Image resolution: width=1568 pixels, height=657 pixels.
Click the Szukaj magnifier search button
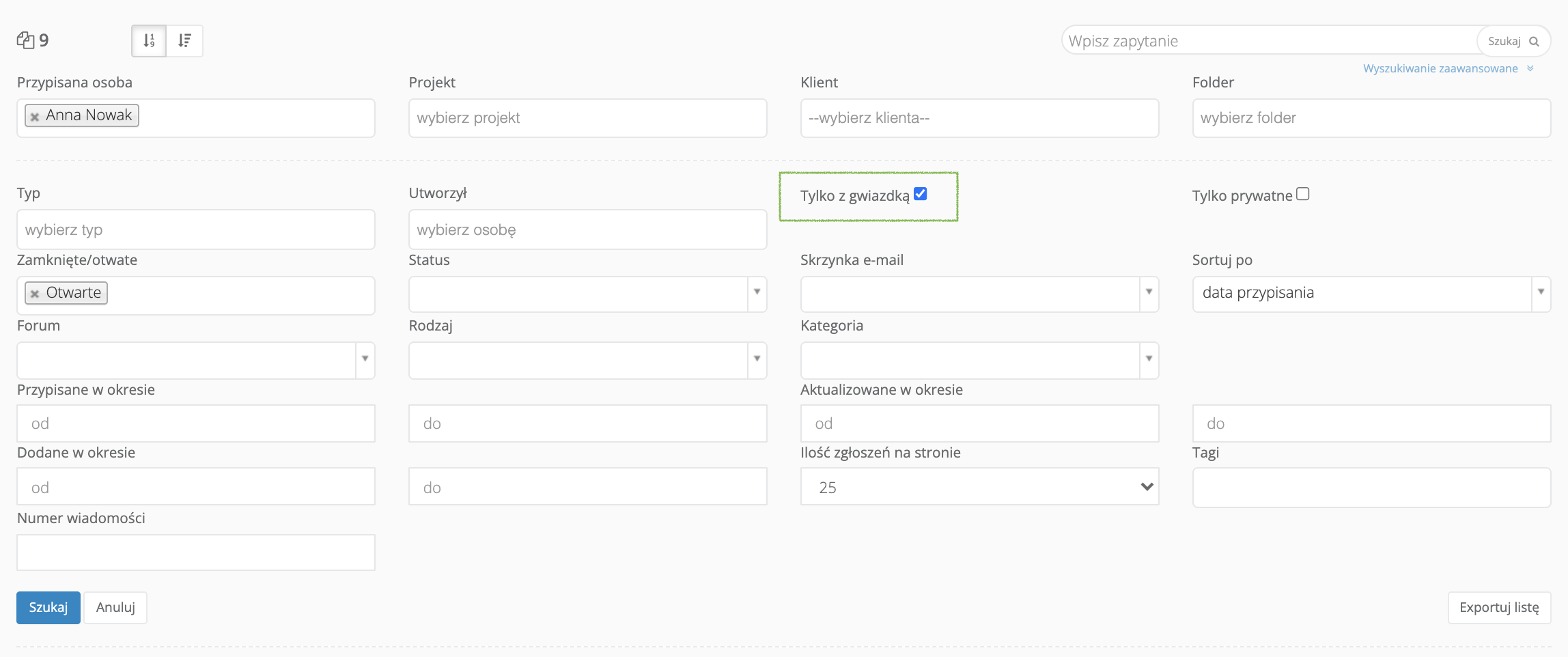[1513, 41]
